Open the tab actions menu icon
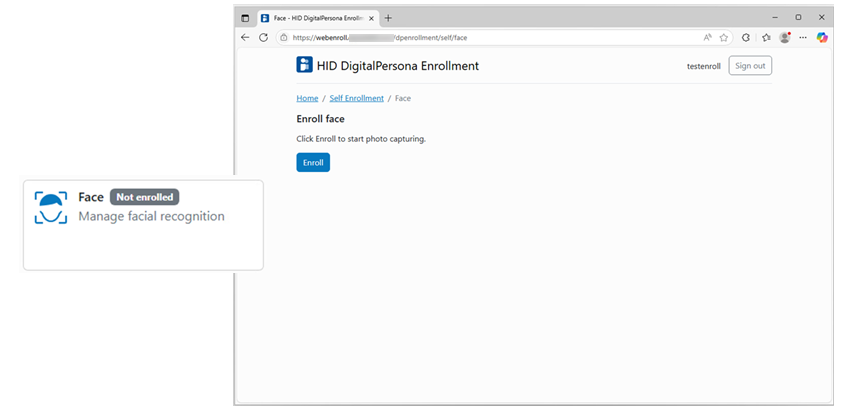This screenshot has height=420, width=852. [245, 18]
